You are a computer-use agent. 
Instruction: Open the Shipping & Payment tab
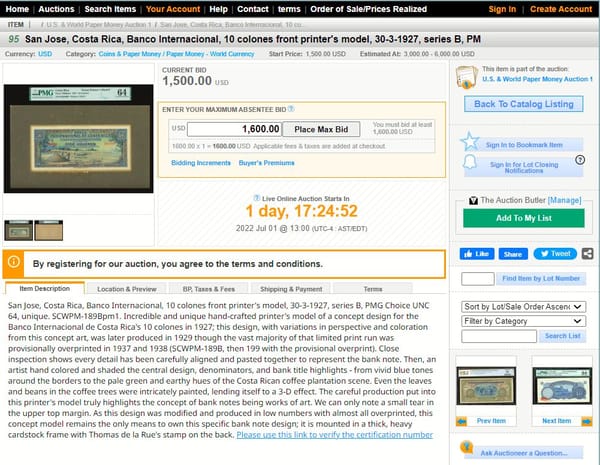pos(291,289)
